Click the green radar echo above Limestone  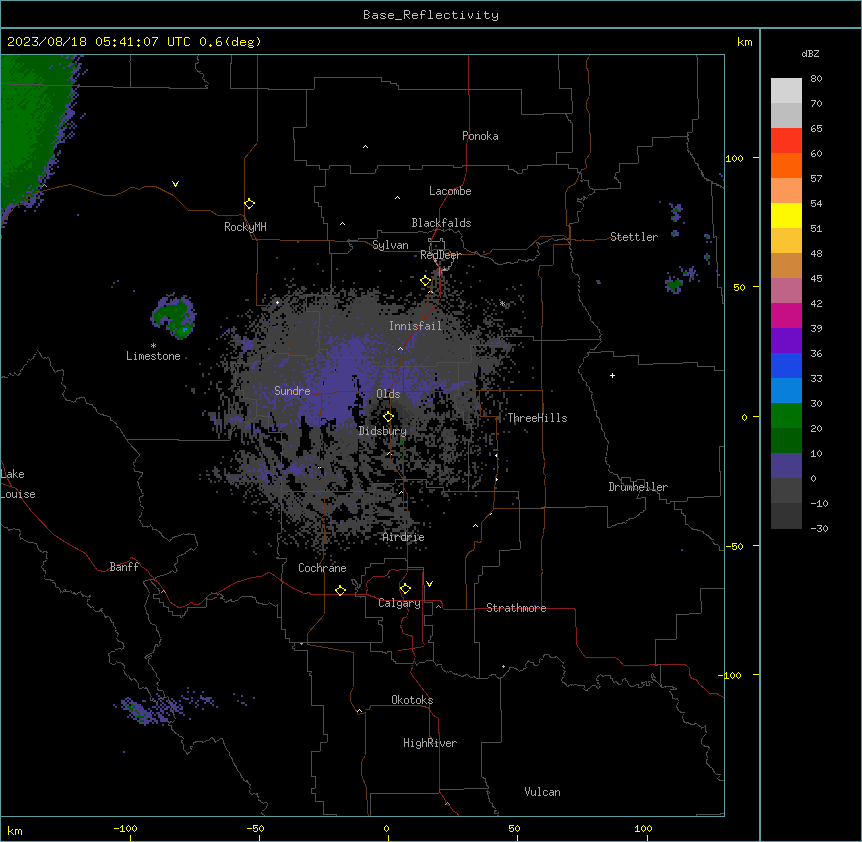[x=174, y=317]
